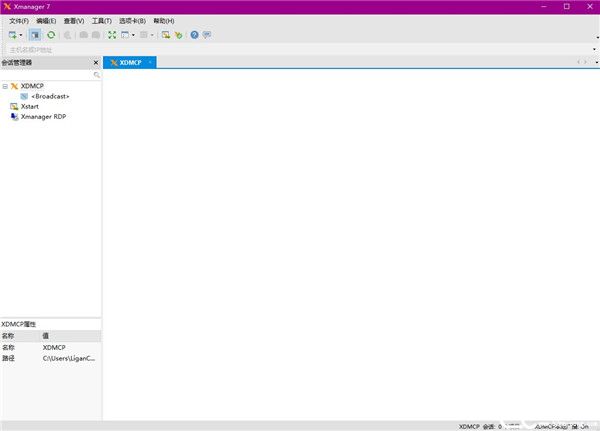Click the blue Help question mark icon
This screenshot has height=431, width=600.
pos(194,35)
